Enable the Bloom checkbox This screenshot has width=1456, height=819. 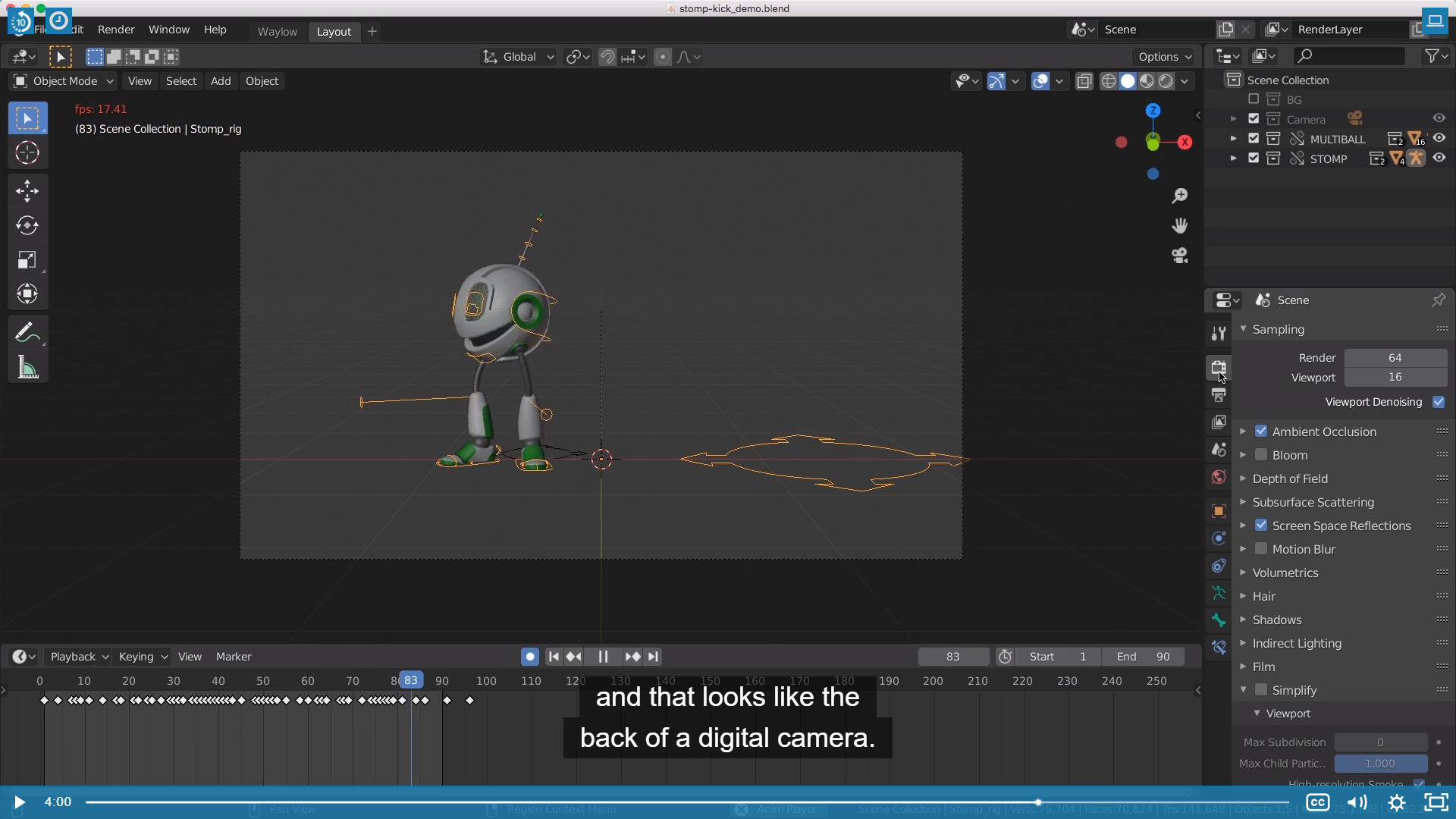1261,455
